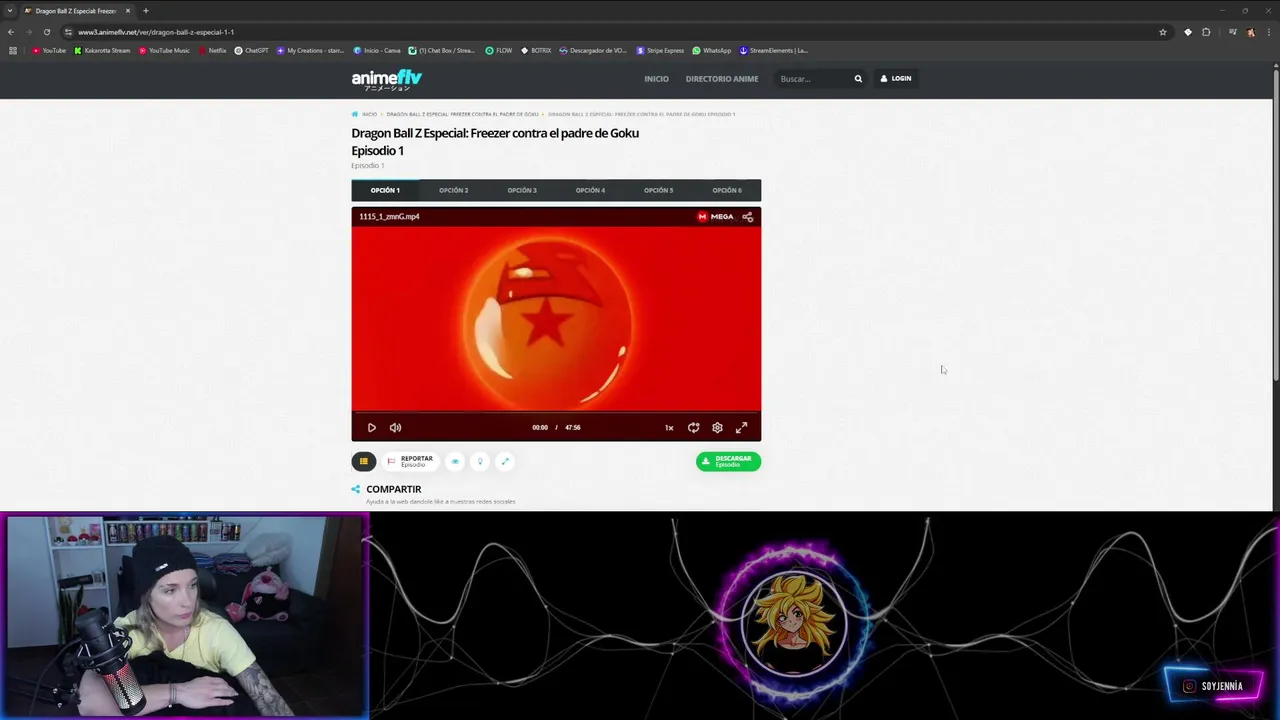Change playback speed from 1x
The width and height of the screenshot is (1280, 720).
(x=669, y=428)
